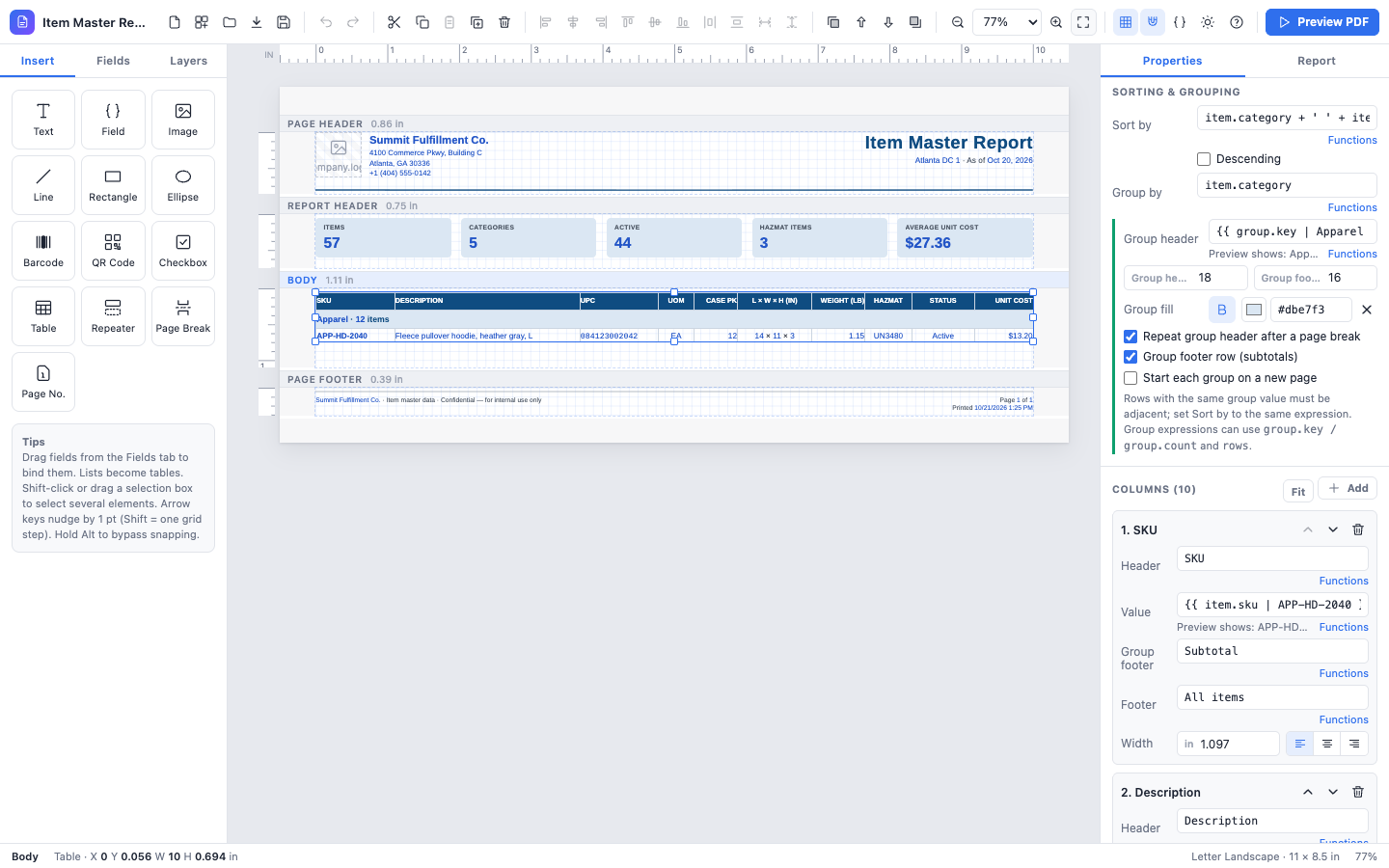Screen dimensions: 1389x868
Task: Open the help question-mark icon
Action: [x=1237, y=22]
